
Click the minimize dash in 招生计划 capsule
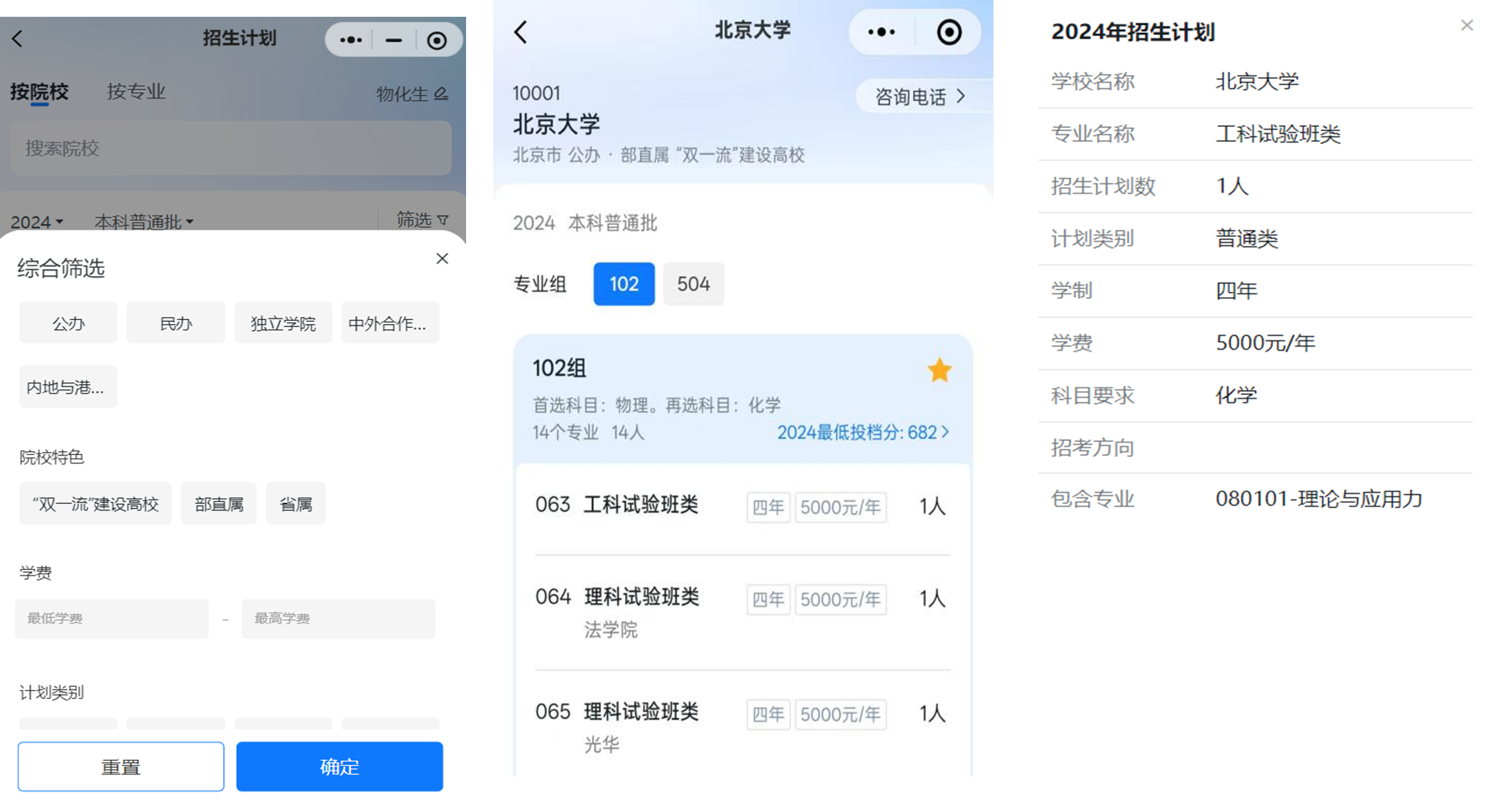coord(394,40)
